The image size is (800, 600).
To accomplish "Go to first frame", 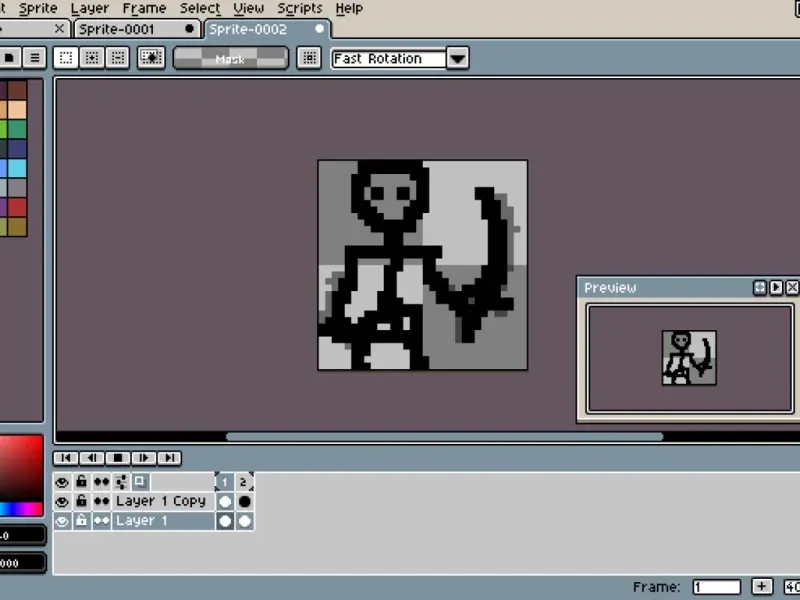I will click(66, 458).
